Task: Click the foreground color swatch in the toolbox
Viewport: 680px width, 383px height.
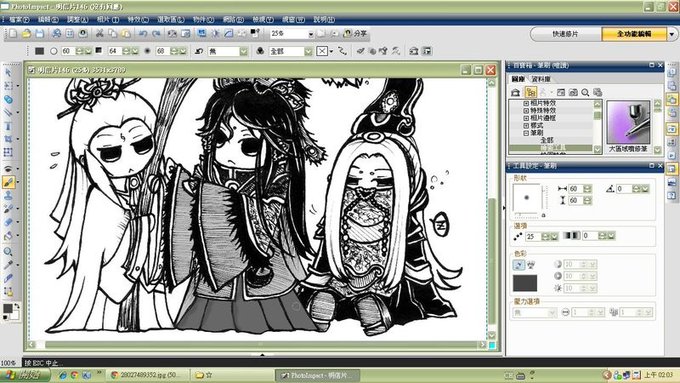Action: click(x=7, y=308)
